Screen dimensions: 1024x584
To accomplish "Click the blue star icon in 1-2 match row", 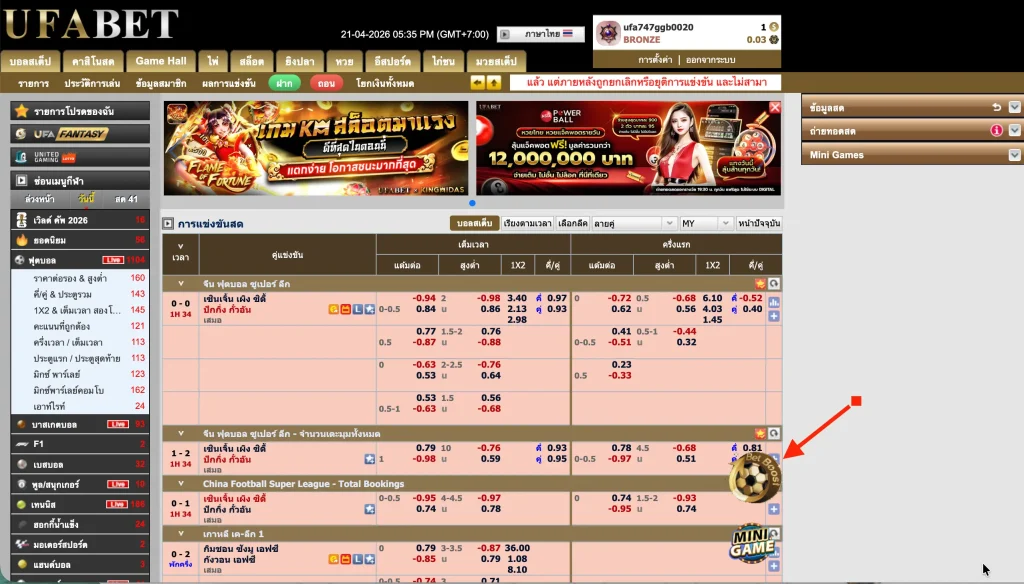I will click(370, 459).
